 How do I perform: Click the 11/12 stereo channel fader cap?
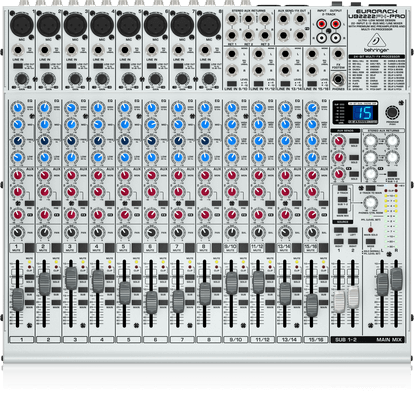tap(258, 282)
